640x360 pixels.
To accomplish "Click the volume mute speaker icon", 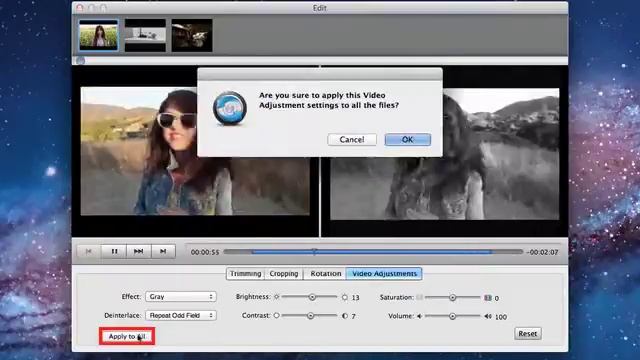I will tap(419, 316).
